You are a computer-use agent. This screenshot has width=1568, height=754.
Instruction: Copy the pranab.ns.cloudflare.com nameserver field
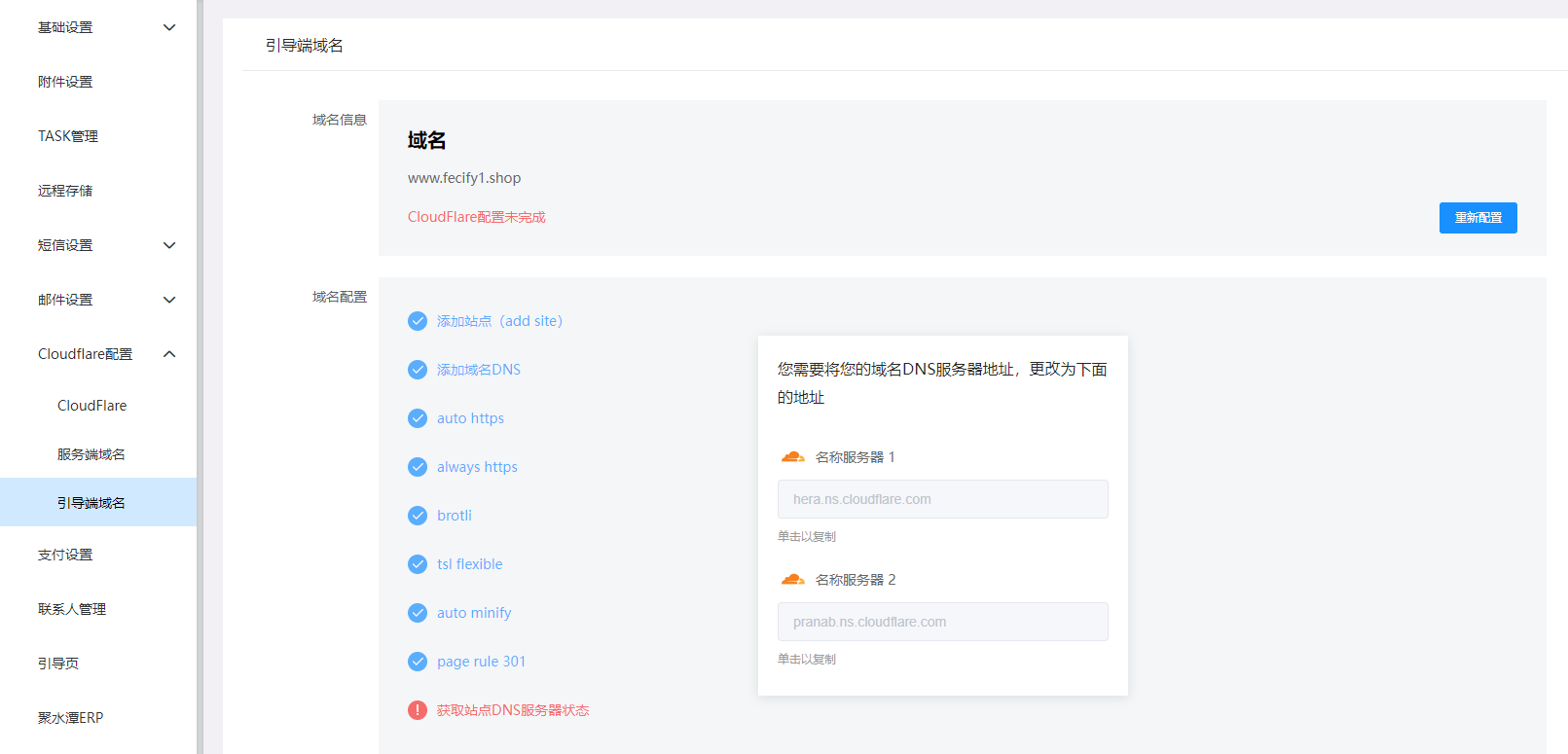[x=942, y=622]
